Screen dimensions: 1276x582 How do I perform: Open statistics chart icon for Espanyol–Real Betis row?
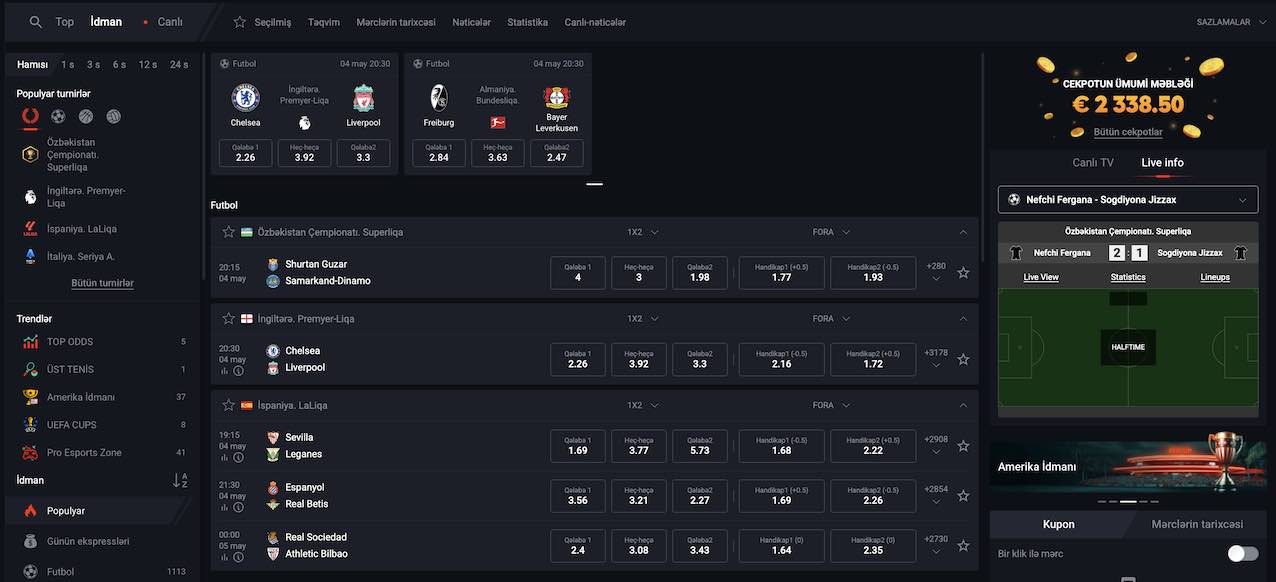(x=225, y=508)
